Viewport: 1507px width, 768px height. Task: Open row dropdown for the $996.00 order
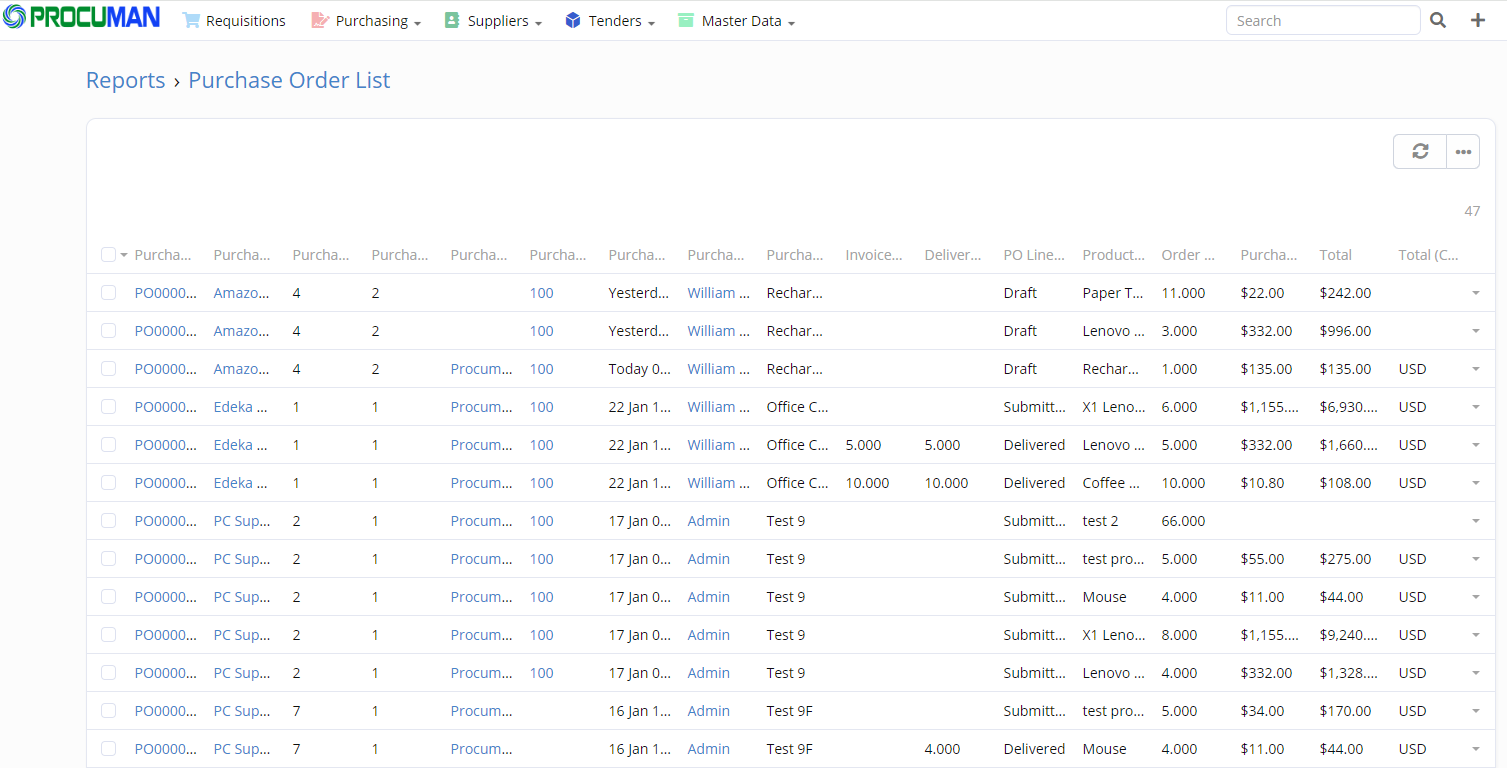(x=1475, y=331)
